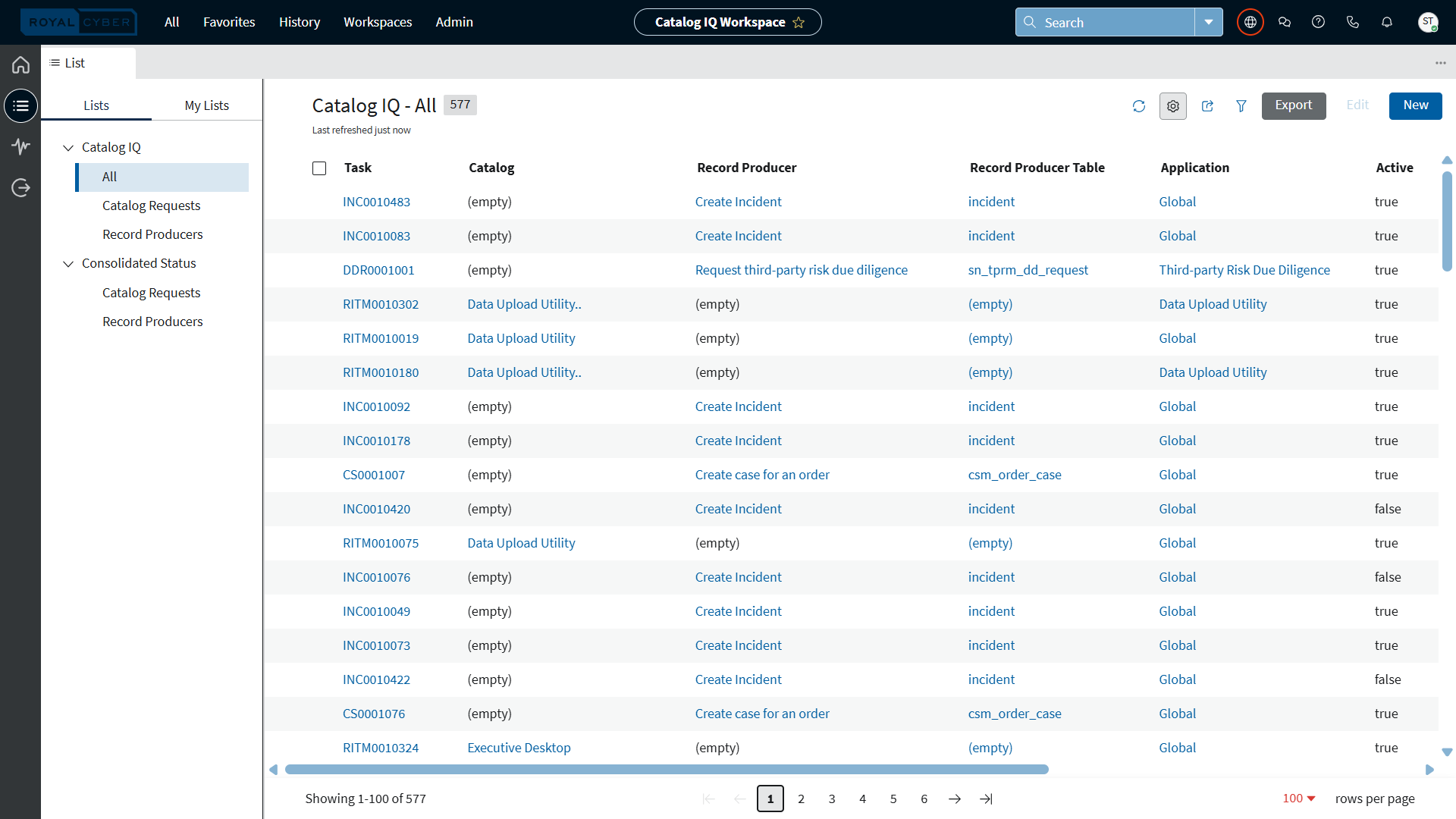Toggle the select all rows checkbox
1456x819 pixels.
(319, 168)
